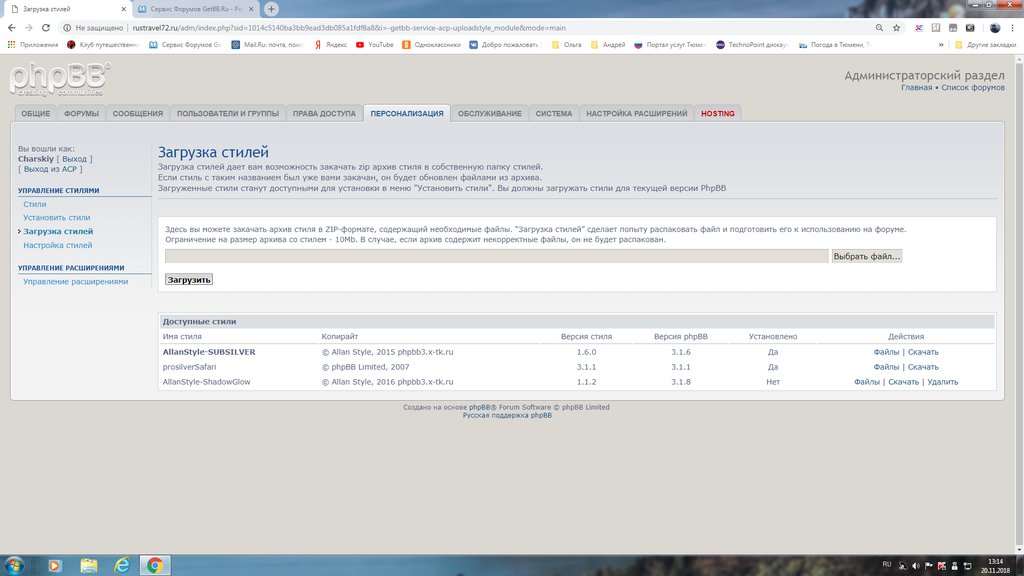Open the YouTube bookmark

[375, 45]
